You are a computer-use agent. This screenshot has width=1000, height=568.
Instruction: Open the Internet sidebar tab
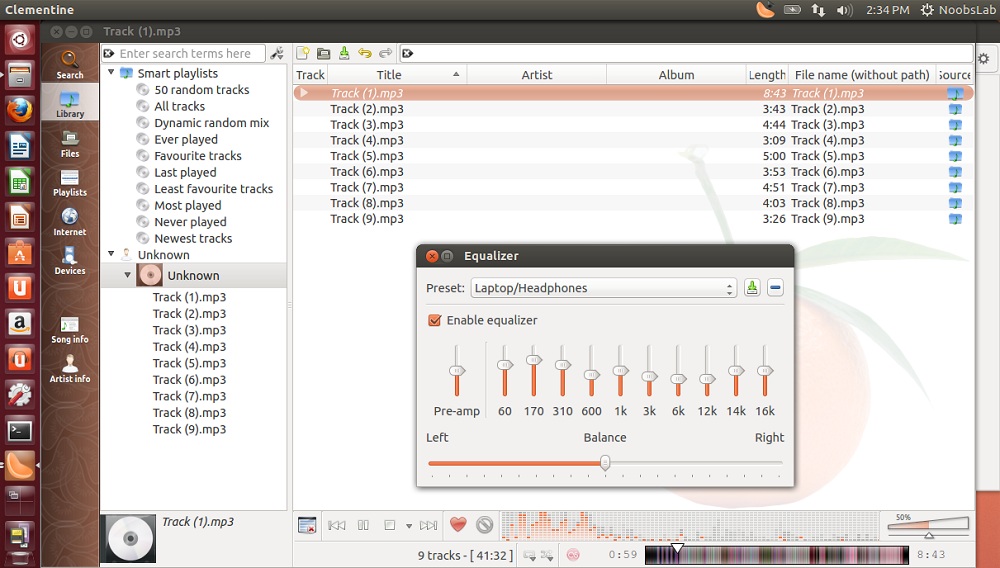pyautogui.click(x=70, y=222)
